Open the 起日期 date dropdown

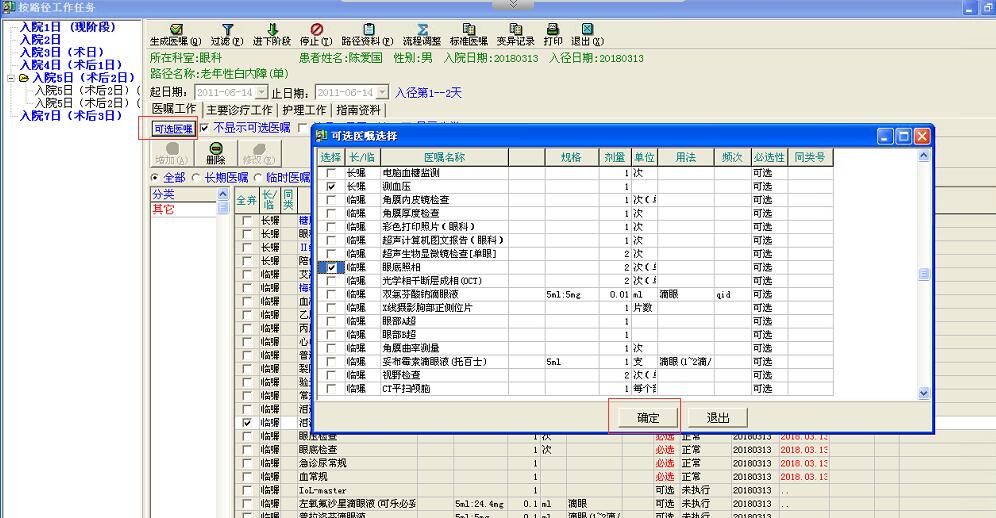point(264,92)
